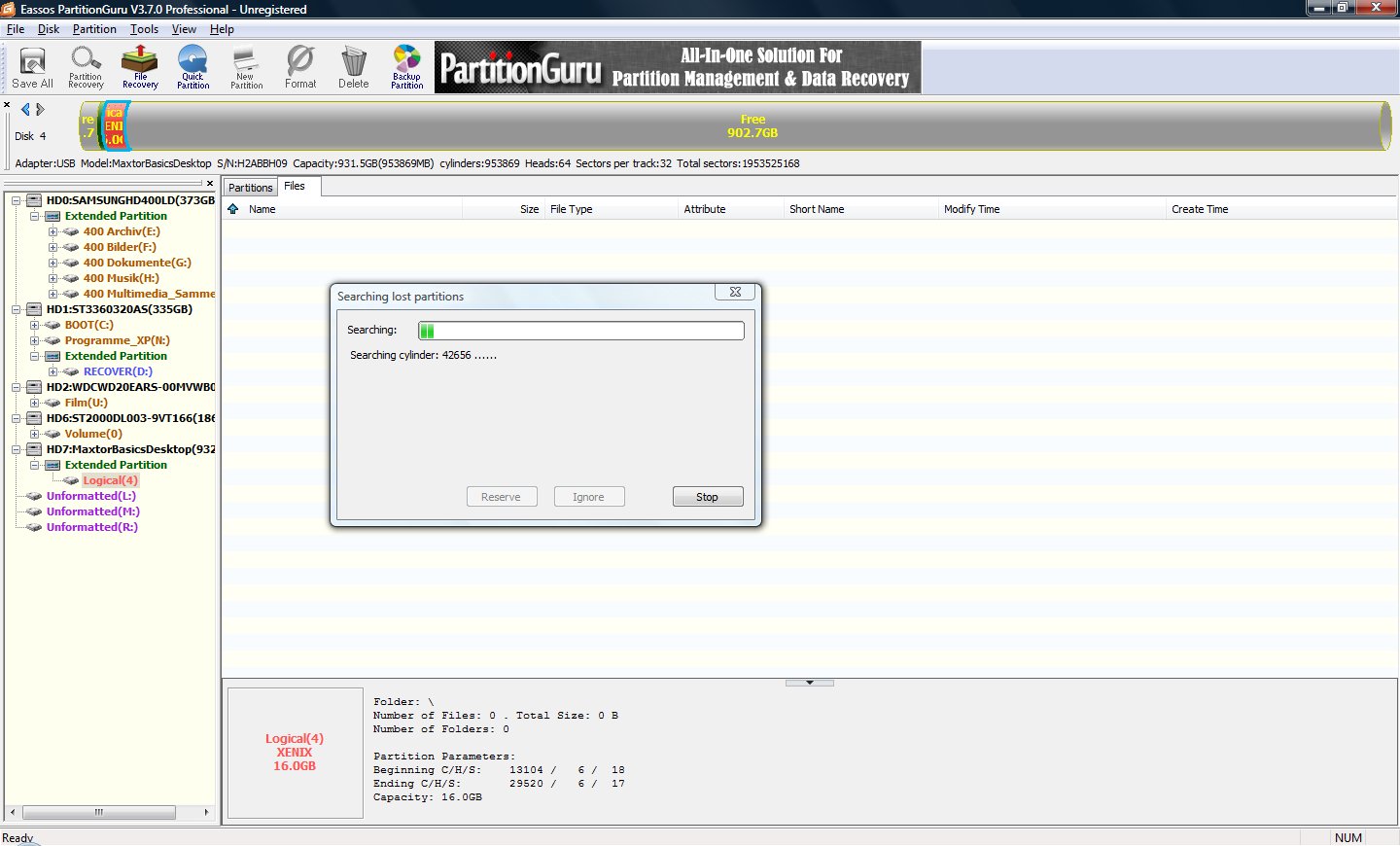The height and width of the screenshot is (846, 1400).
Task: Expand Programme_XP(N:) partition node
Action: 34,340
